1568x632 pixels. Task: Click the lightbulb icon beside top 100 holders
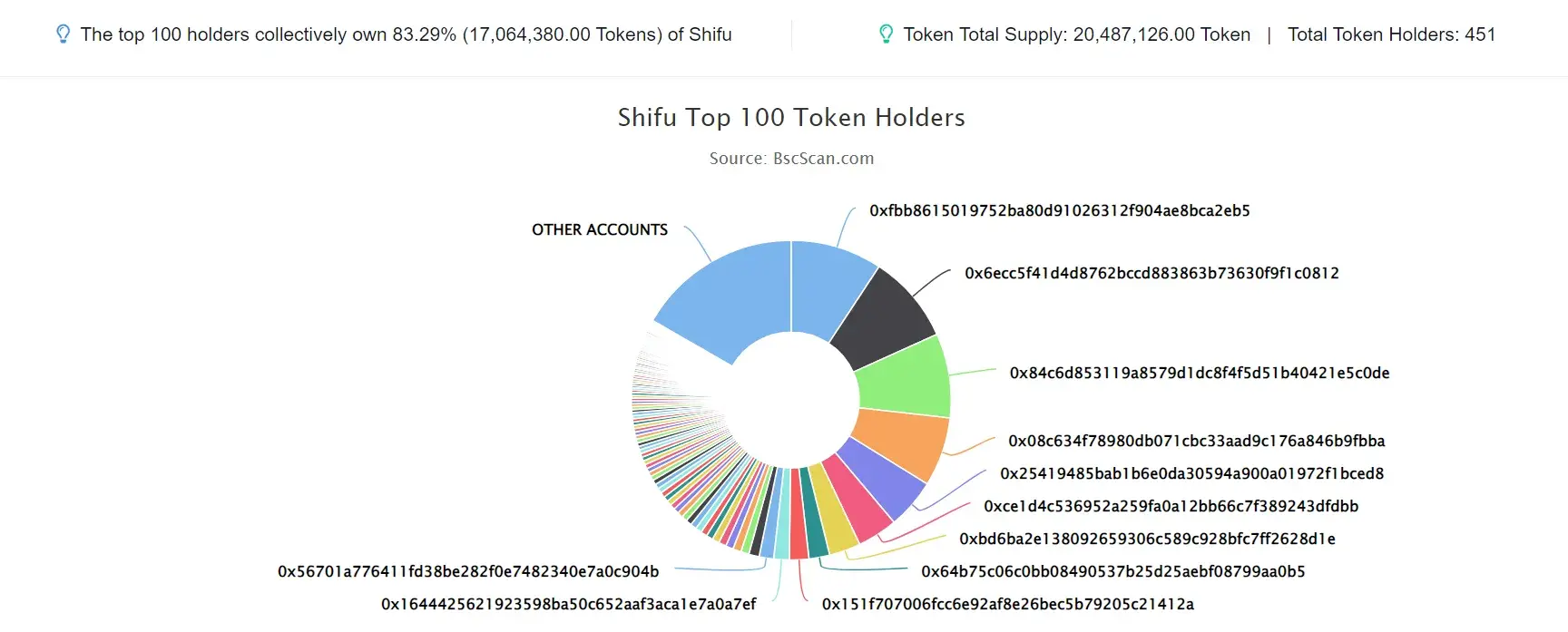click(x=63, y=34)
